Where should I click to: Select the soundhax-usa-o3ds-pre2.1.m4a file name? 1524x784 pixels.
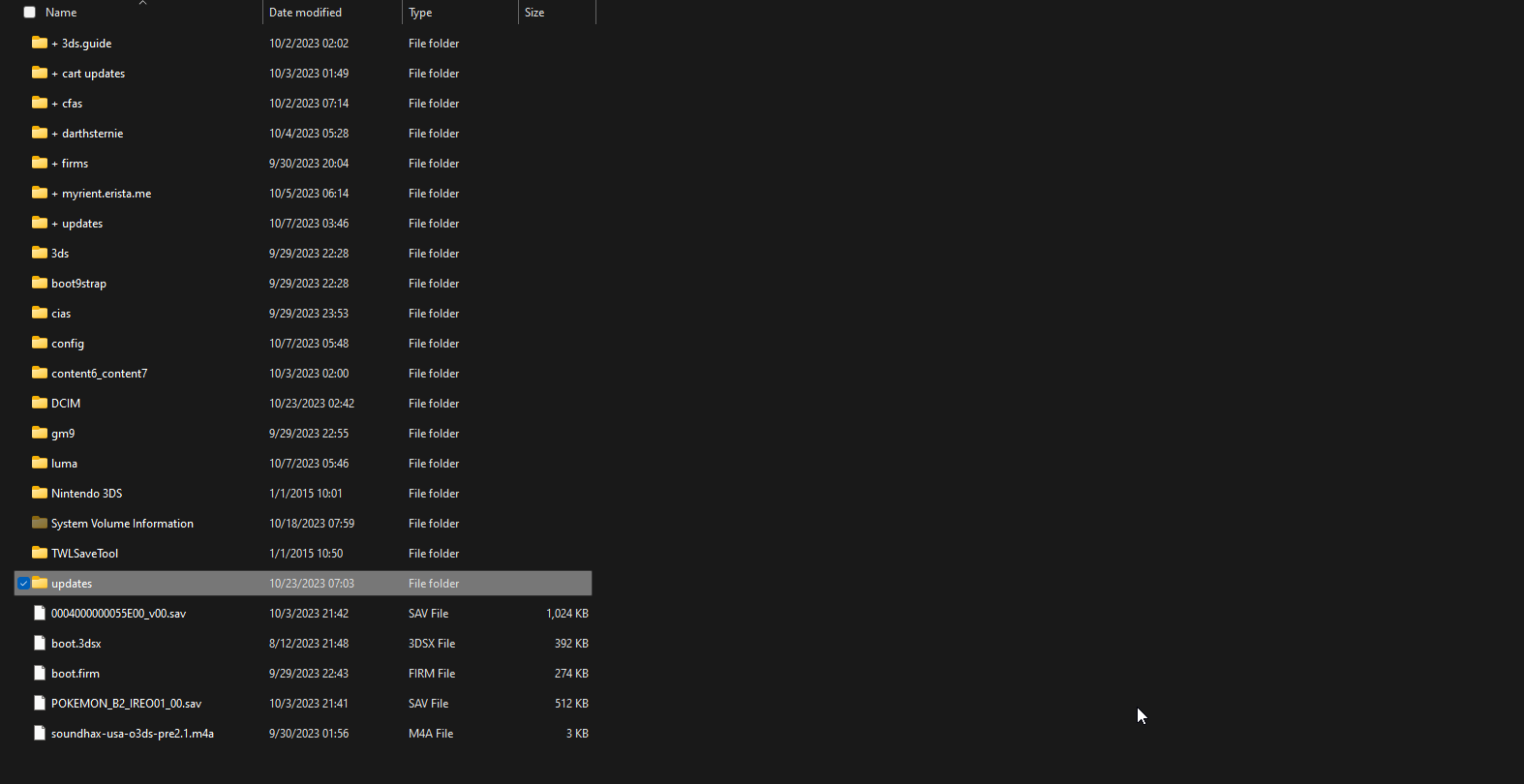click(133, 734)
